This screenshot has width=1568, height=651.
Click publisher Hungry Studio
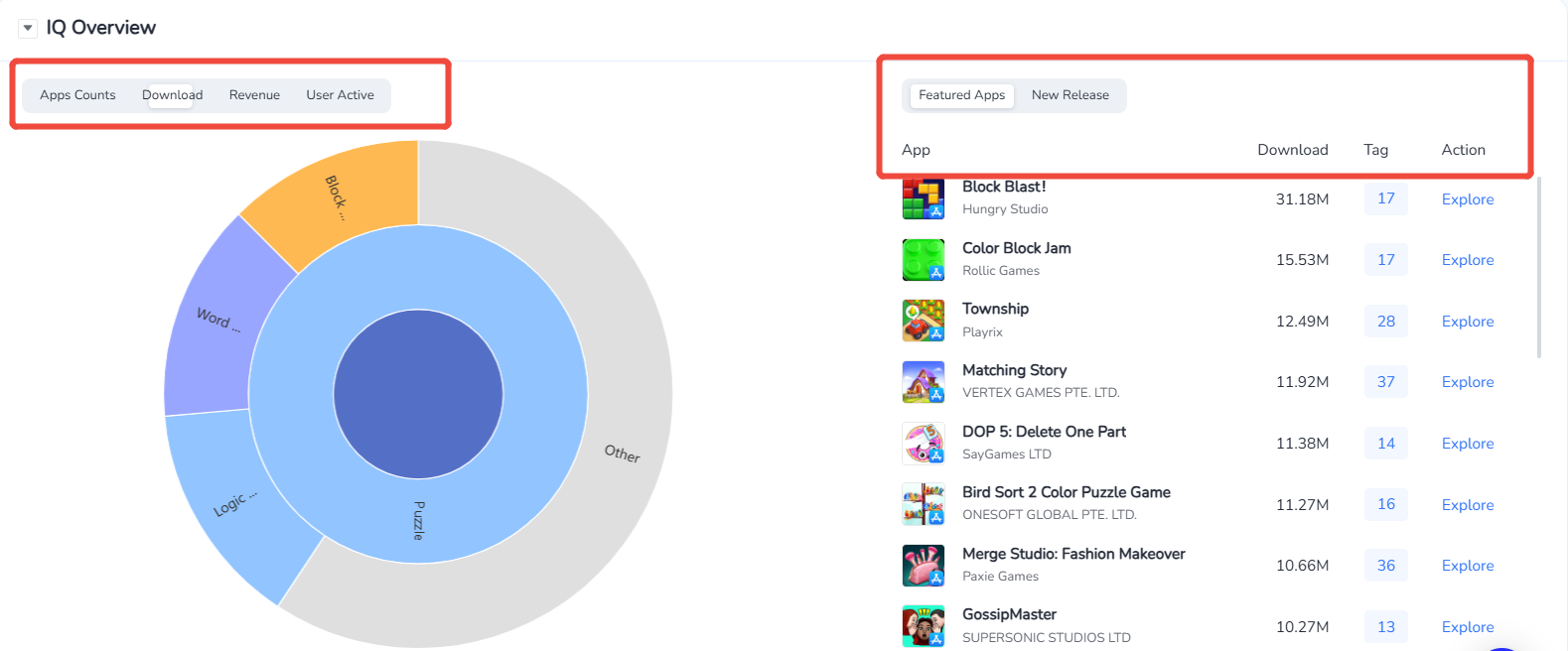click(1005, 209)
